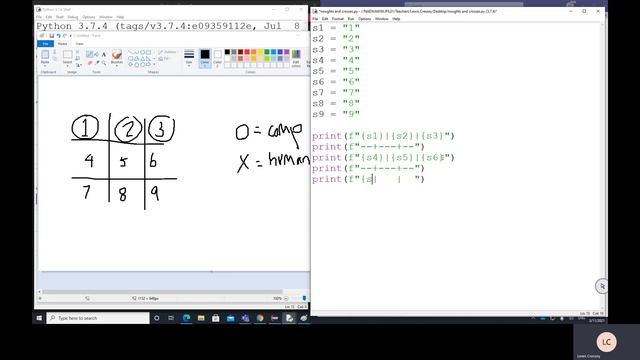
Task: Click code line s9 = "9" in editor
Action: click(336, 114)
